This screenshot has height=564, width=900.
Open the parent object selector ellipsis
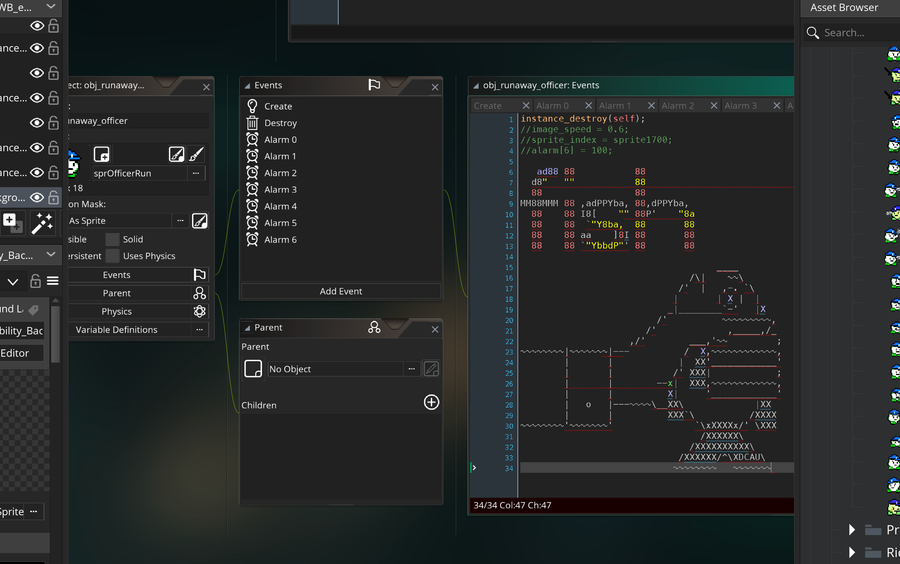click(412, 369)
